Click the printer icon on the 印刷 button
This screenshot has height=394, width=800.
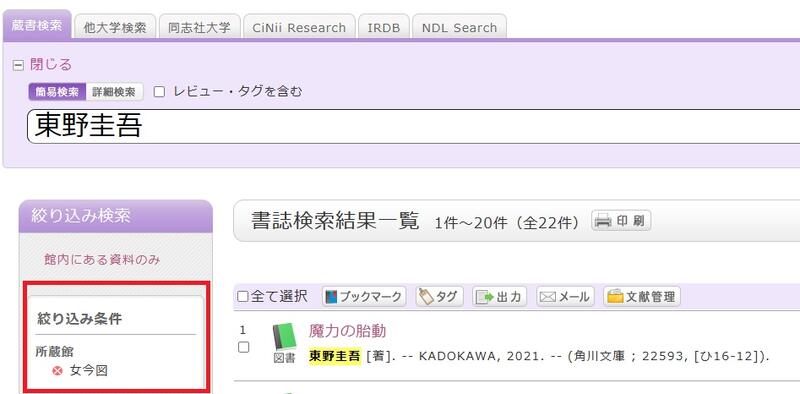click(604, 221)
